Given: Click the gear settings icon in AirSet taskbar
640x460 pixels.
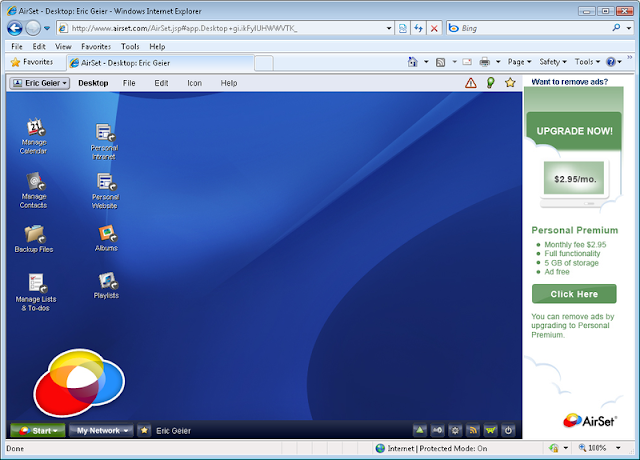Looking at the screenshot, I should (455, 430).
